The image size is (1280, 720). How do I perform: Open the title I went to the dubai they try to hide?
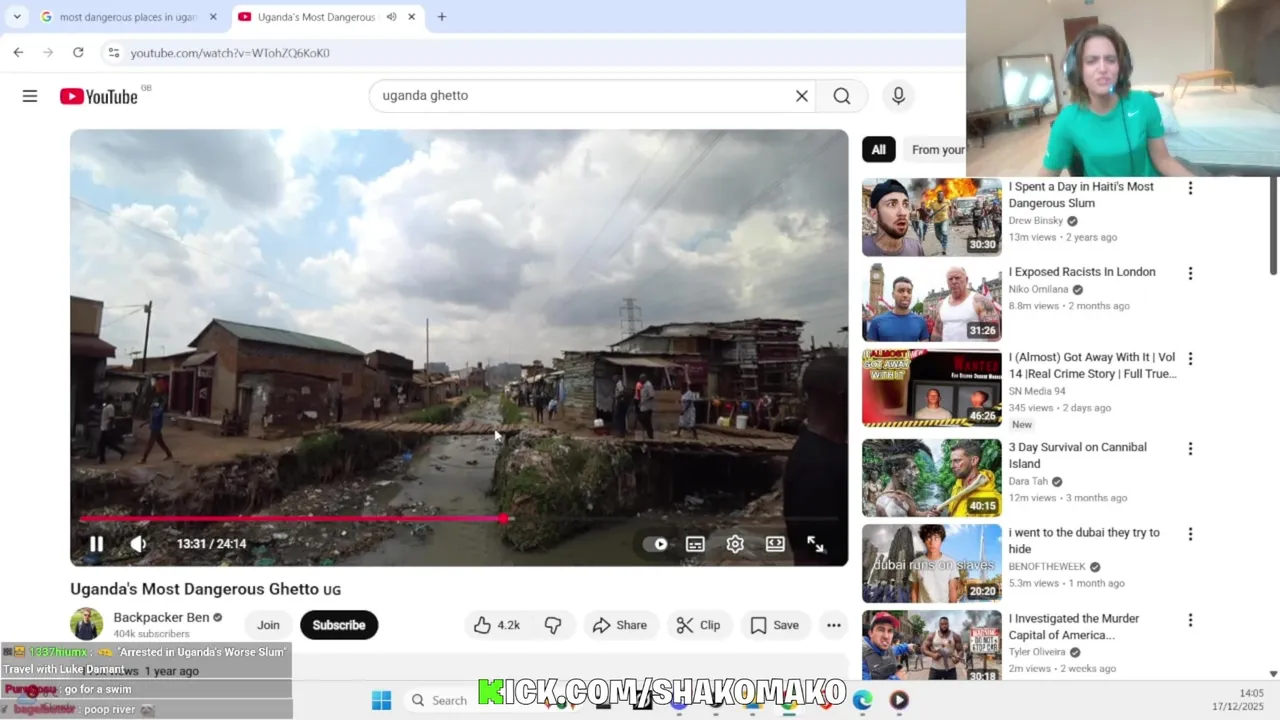coord(1084,541)
